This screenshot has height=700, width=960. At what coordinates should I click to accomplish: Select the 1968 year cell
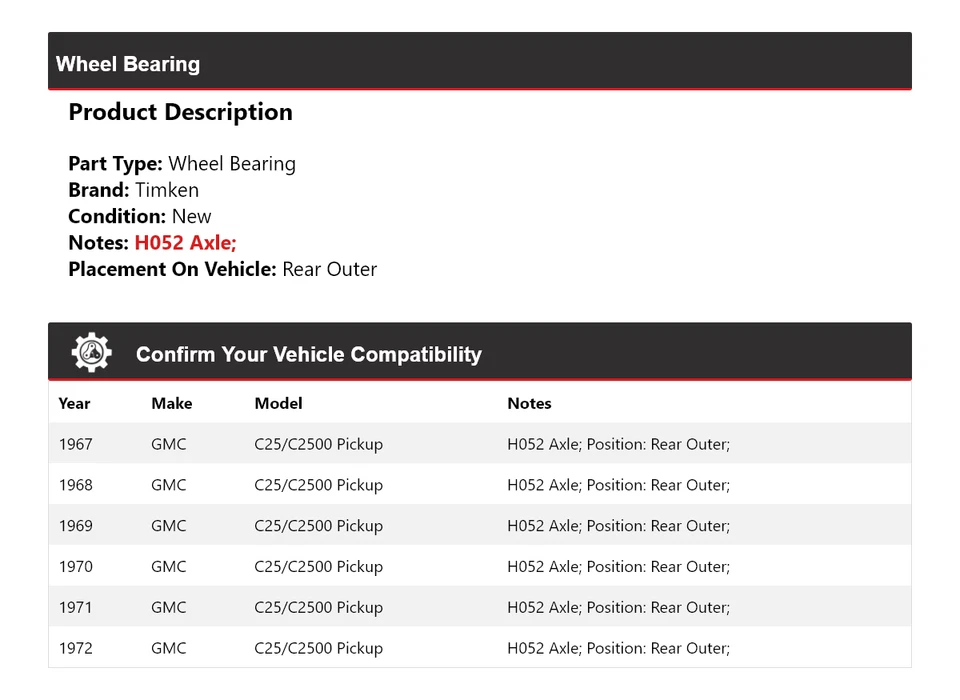75,485
